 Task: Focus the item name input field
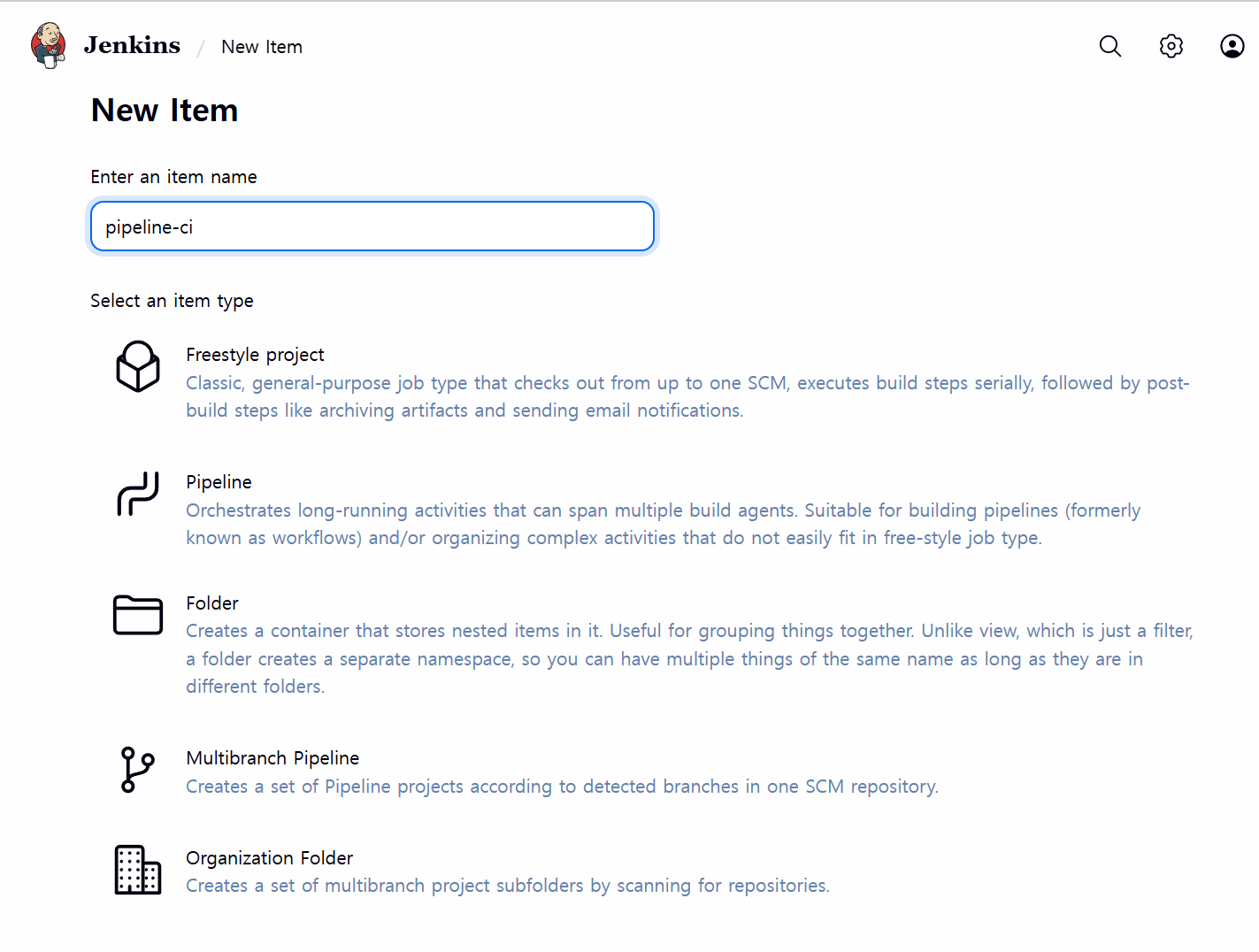(372, 226)
